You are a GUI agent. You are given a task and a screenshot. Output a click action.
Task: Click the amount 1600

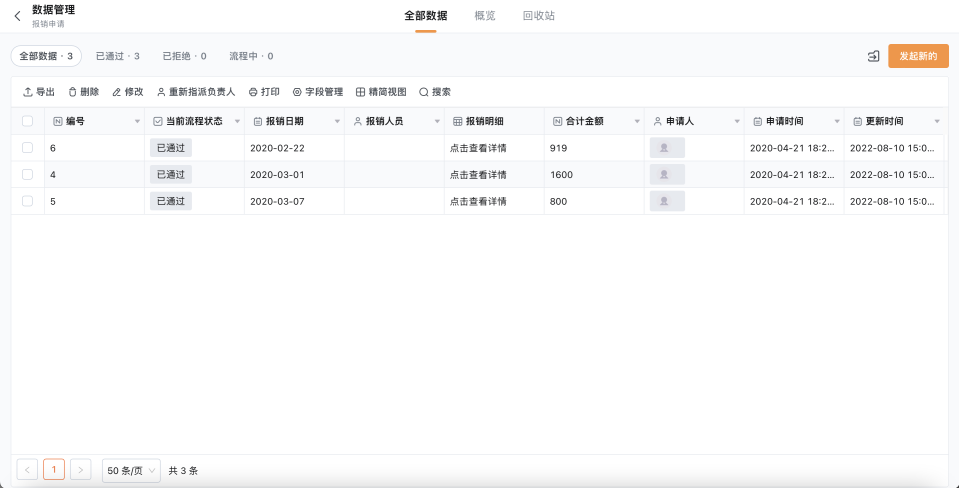tap(561, 175)
